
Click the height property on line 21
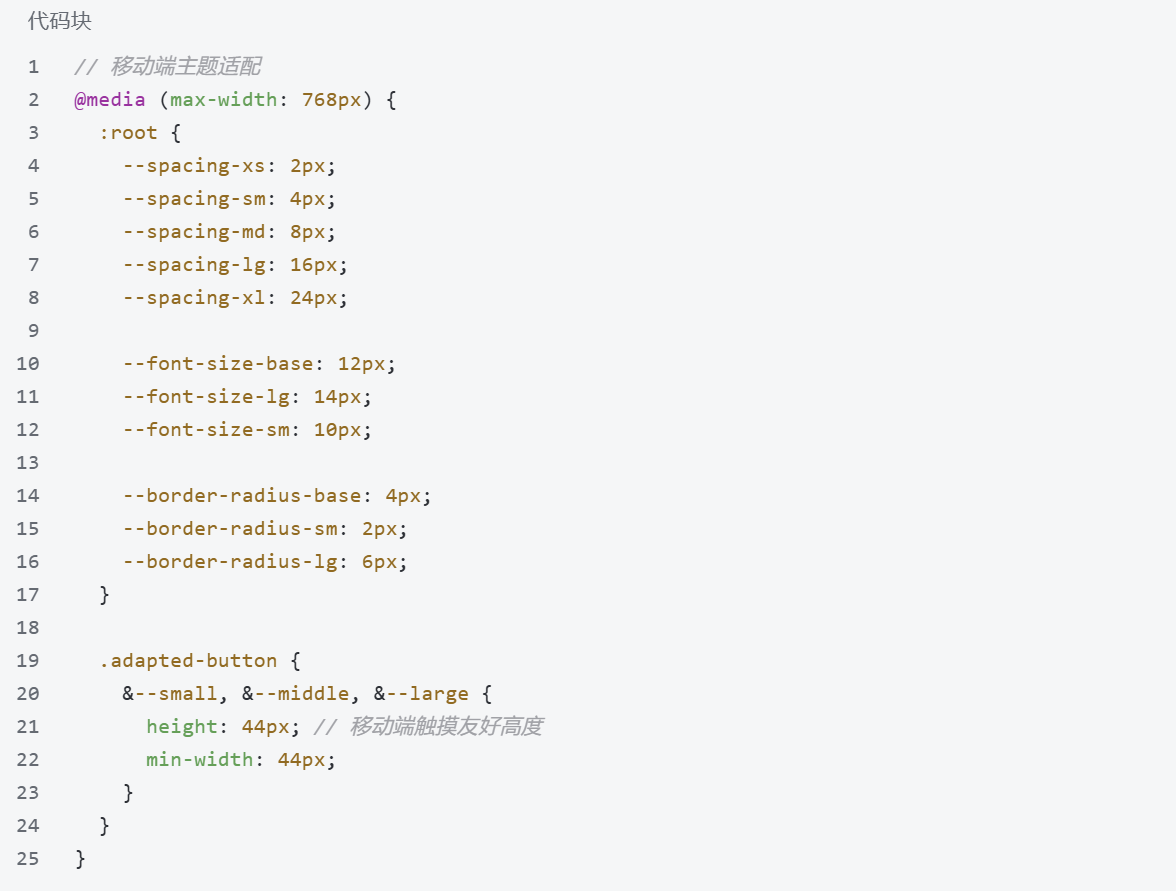[x=181, y=727]
